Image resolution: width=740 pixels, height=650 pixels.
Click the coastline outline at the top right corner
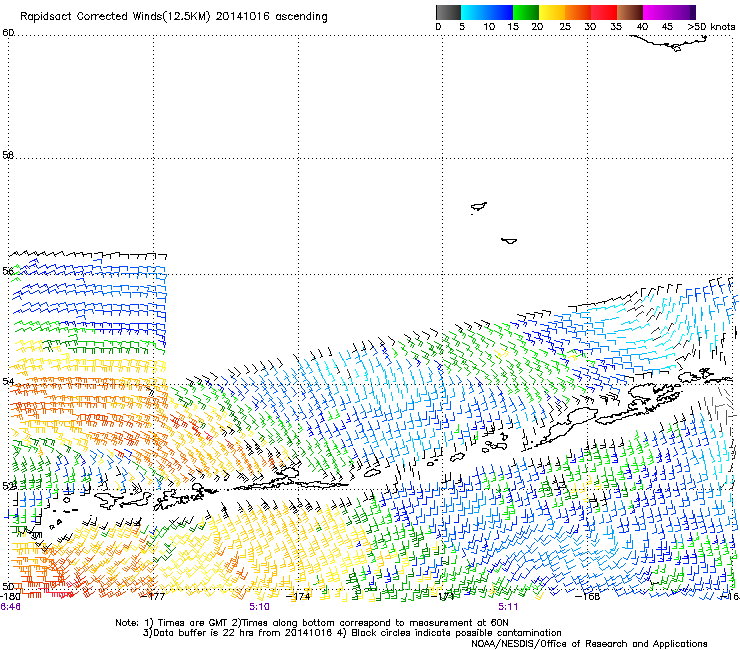pyautogui.click(x=670, y=43)
